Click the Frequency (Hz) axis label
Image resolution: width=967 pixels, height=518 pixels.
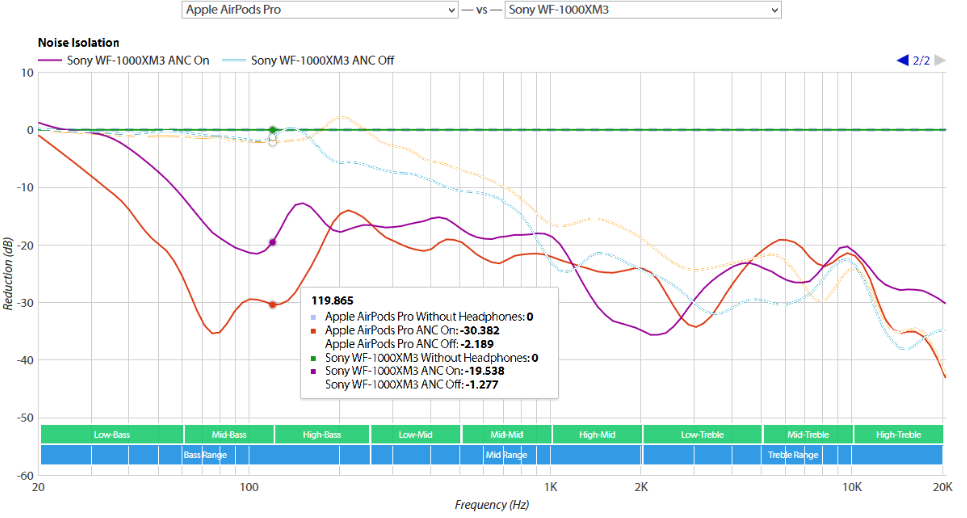click(492, 505)
